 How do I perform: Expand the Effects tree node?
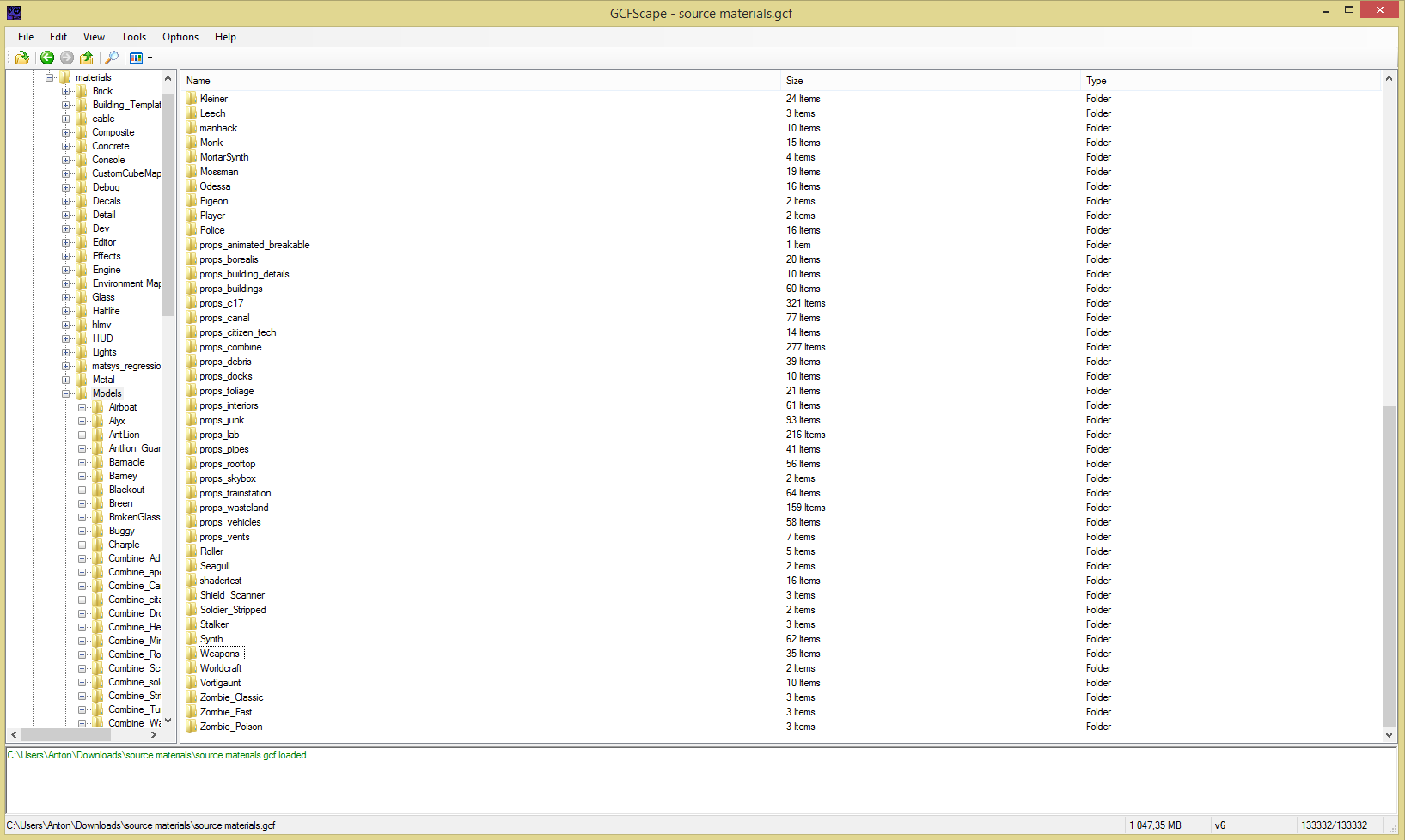tap(66, 256)
